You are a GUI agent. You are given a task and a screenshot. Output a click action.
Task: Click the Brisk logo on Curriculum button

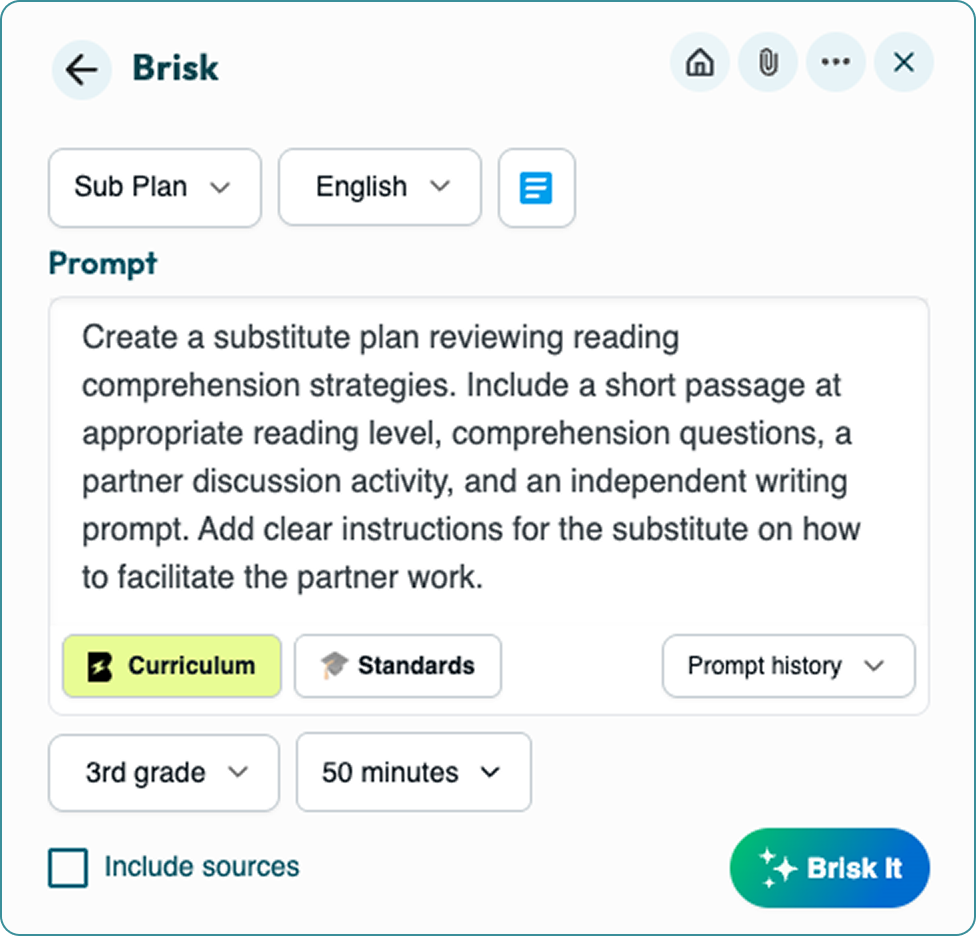(x=100, y=667)
